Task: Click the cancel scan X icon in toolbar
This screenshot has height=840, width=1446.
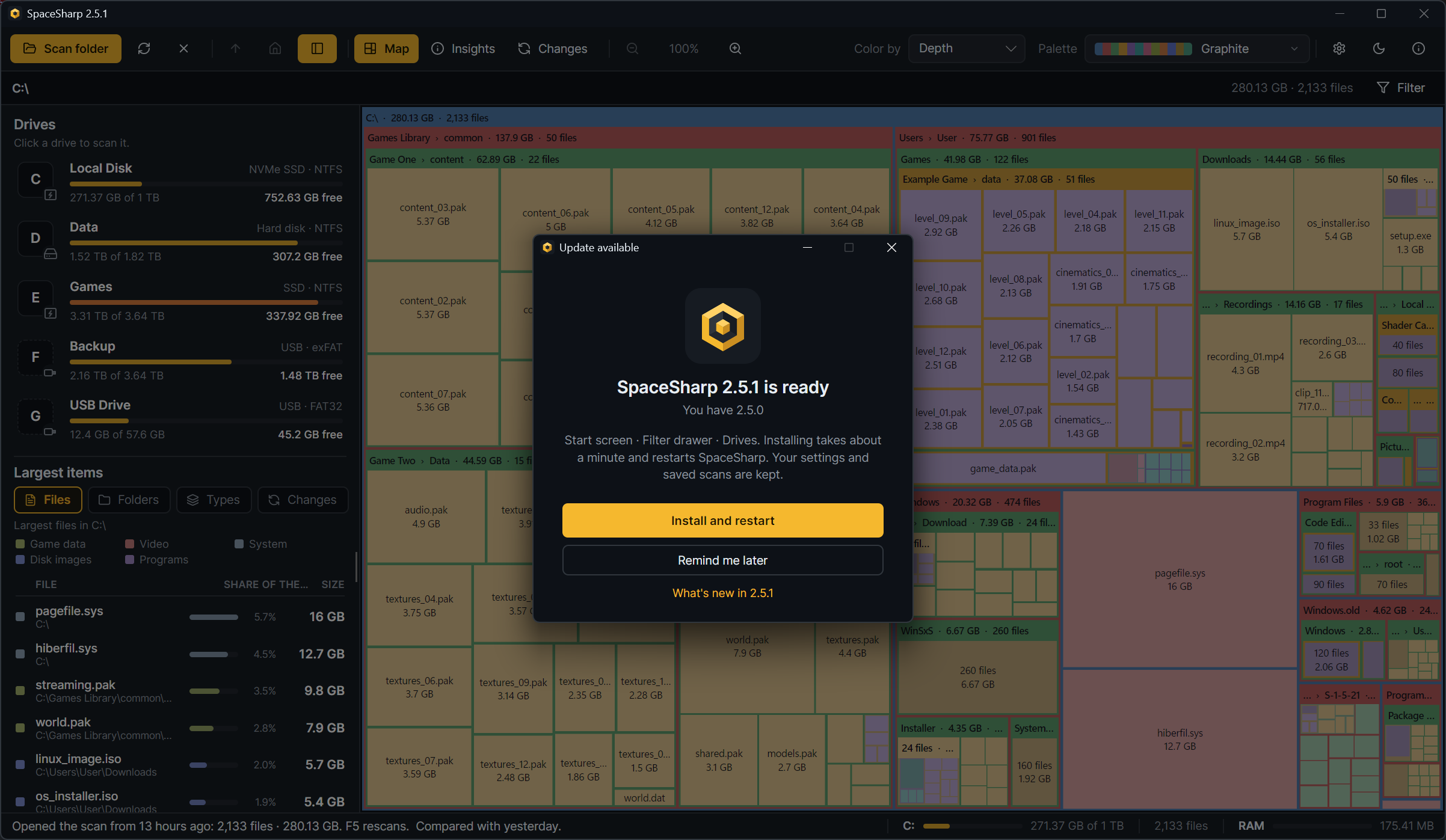Action: pos(183,49)
